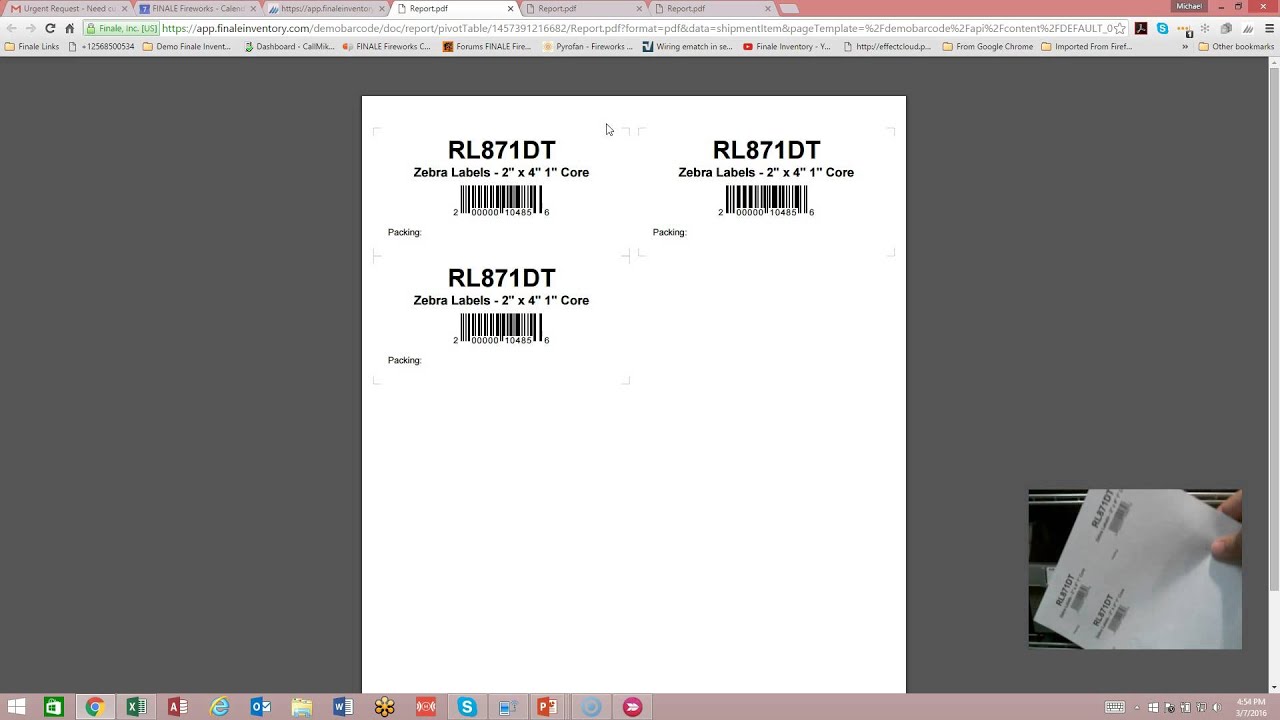The width and height of the screenshot is (1280, 720).
Task: Go back to the previous page
Action: point(12,28)
